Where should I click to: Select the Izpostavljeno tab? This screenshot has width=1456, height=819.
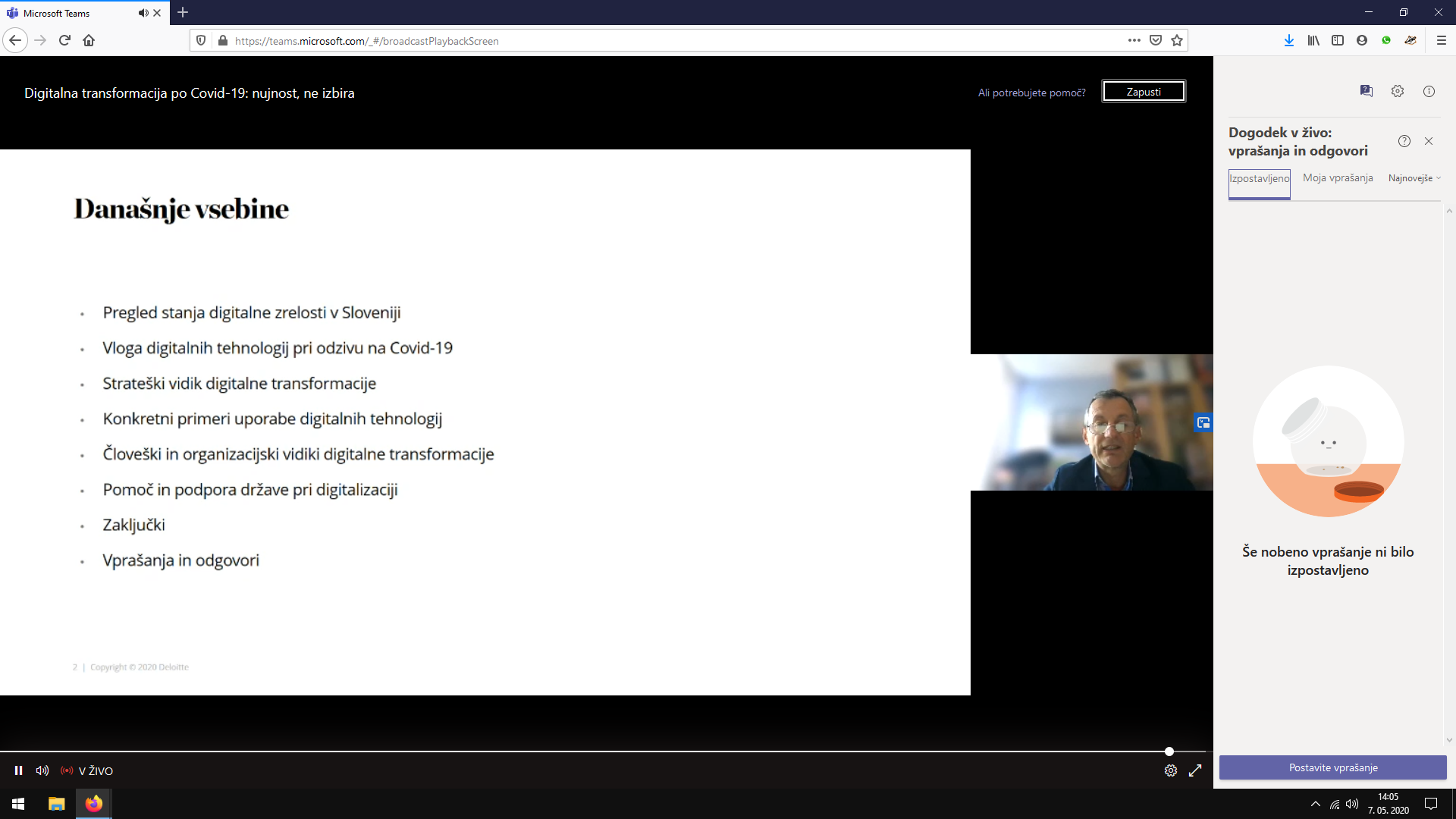click(1259, 179)
